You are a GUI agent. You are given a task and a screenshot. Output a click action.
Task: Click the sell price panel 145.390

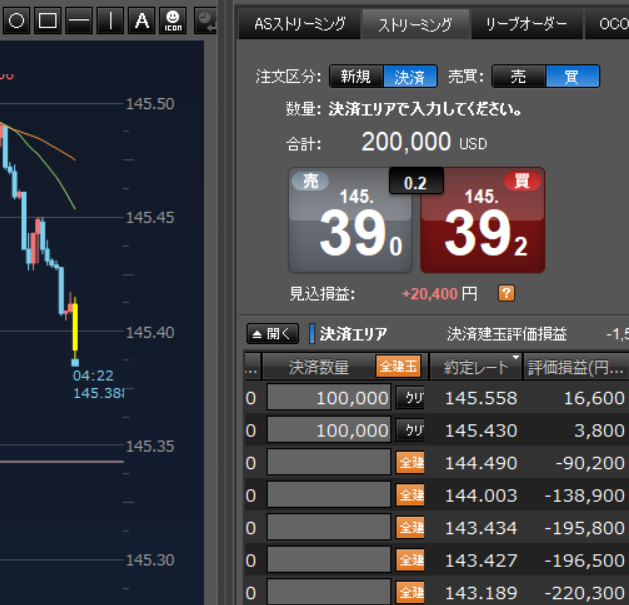coord(350,220)
